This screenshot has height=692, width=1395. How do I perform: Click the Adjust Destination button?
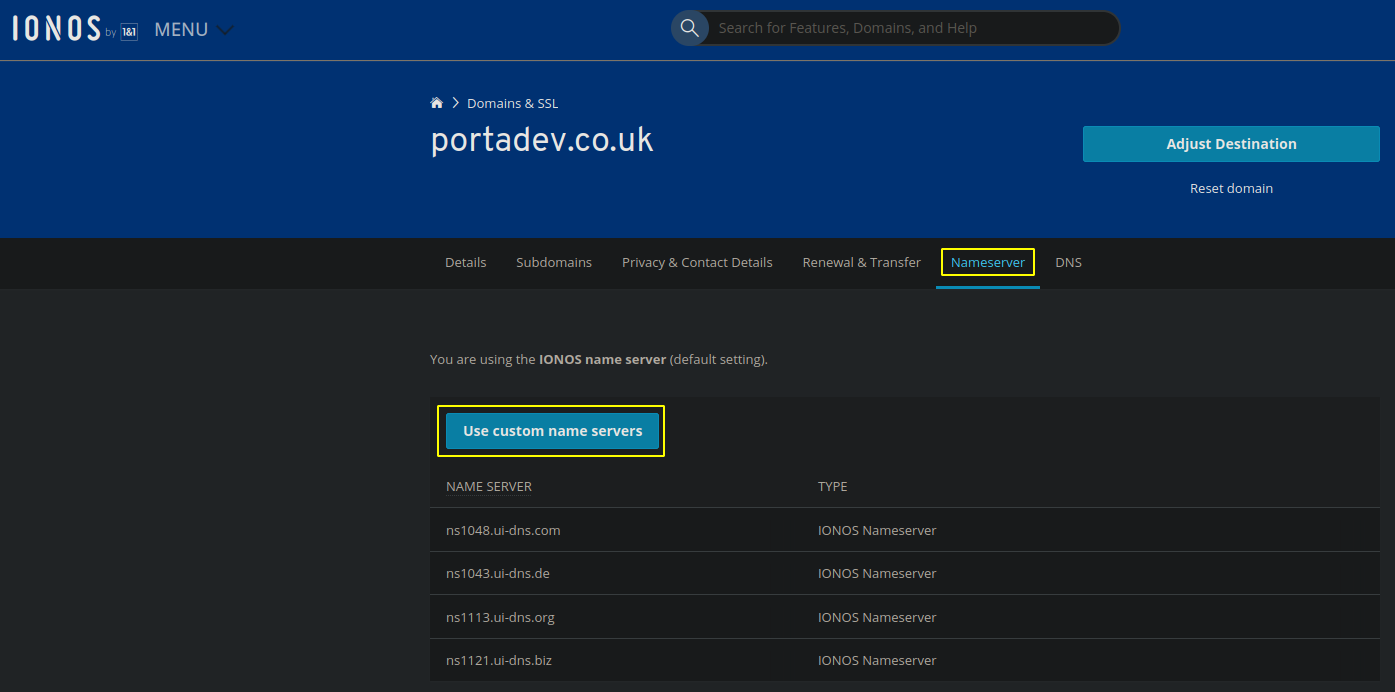pyautogui.click(x=1231, y=144)
